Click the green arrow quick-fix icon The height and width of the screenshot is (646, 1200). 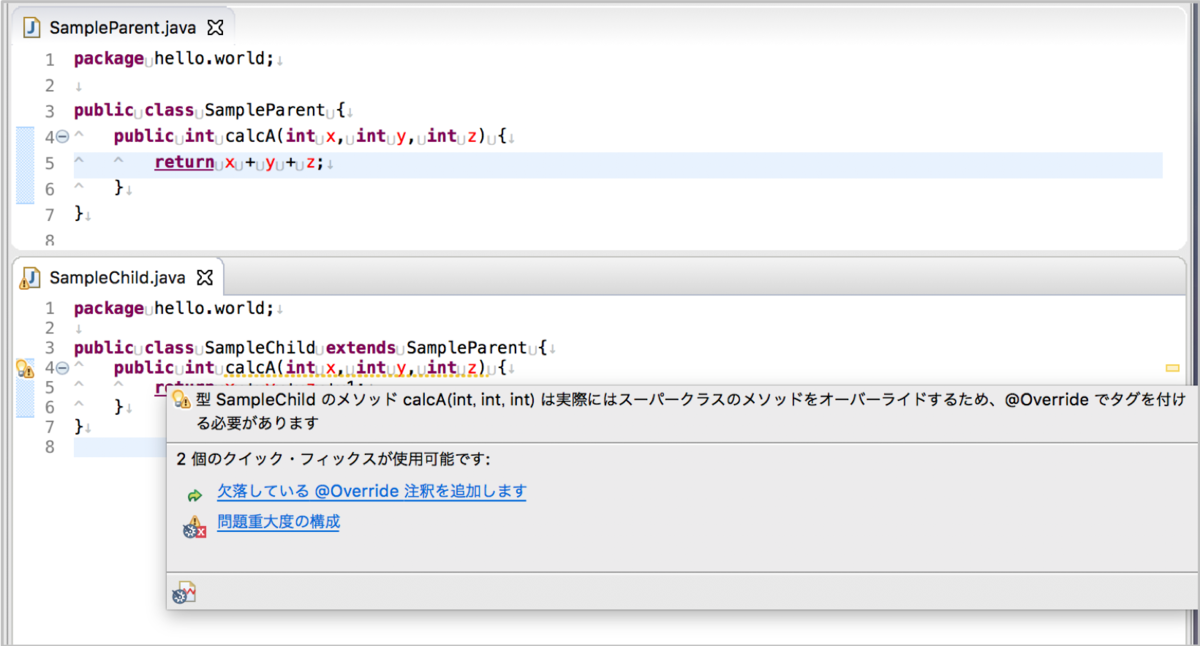coord(194,494)
